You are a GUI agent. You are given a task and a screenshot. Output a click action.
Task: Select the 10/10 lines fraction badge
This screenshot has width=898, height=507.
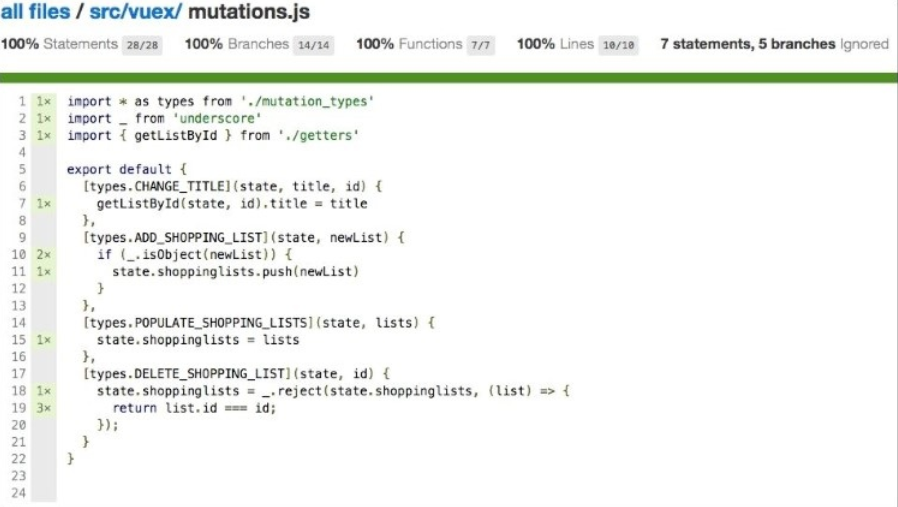(x=618, y=45)
